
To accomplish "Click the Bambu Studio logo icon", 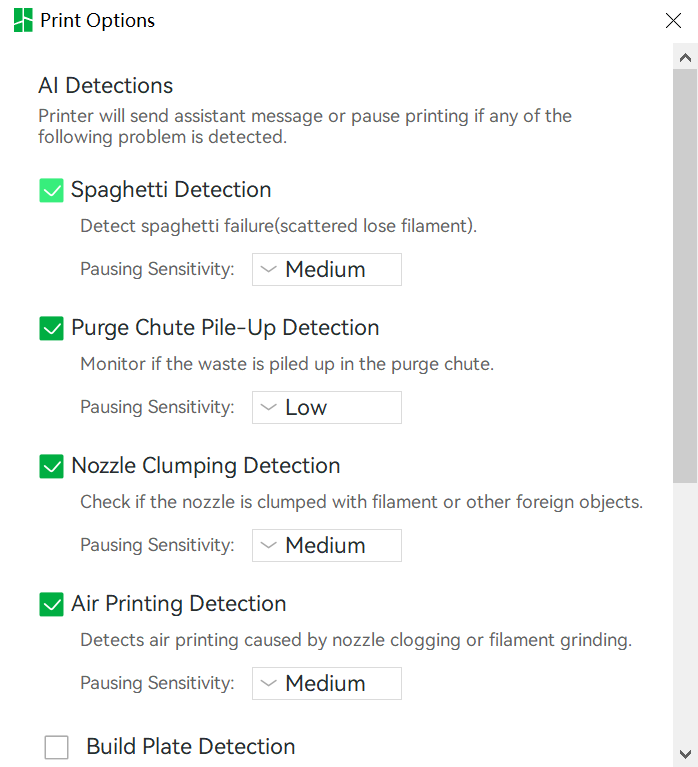I will pyautogui.click(x=23, y=20).
